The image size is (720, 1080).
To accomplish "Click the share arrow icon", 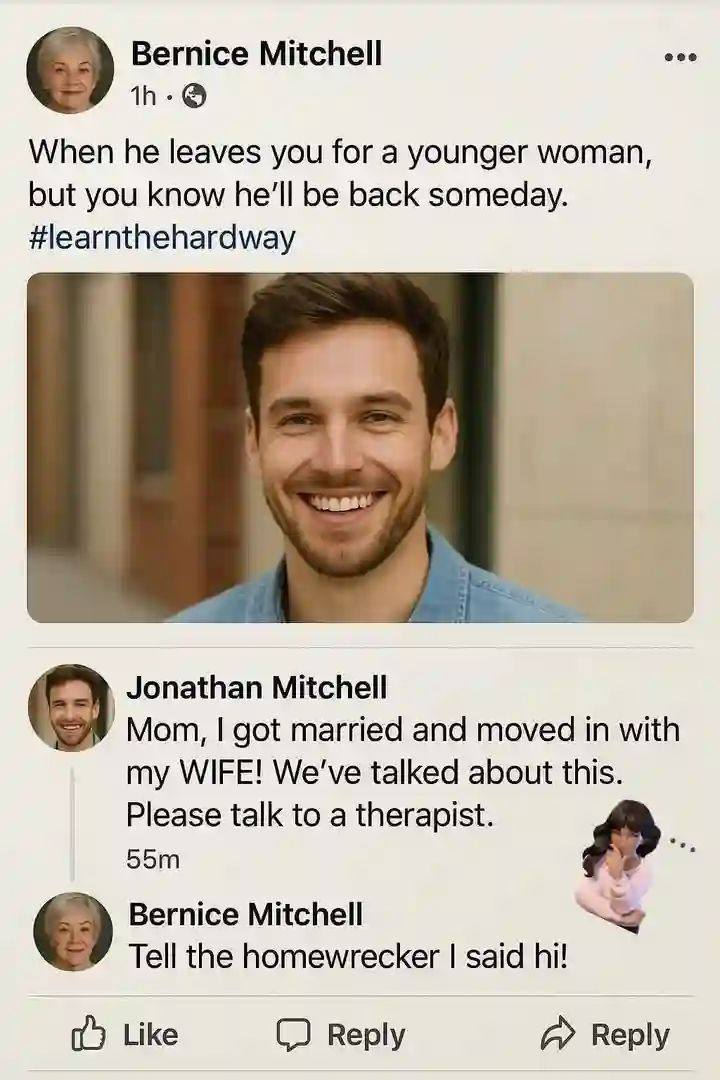I will (557, 1034).
